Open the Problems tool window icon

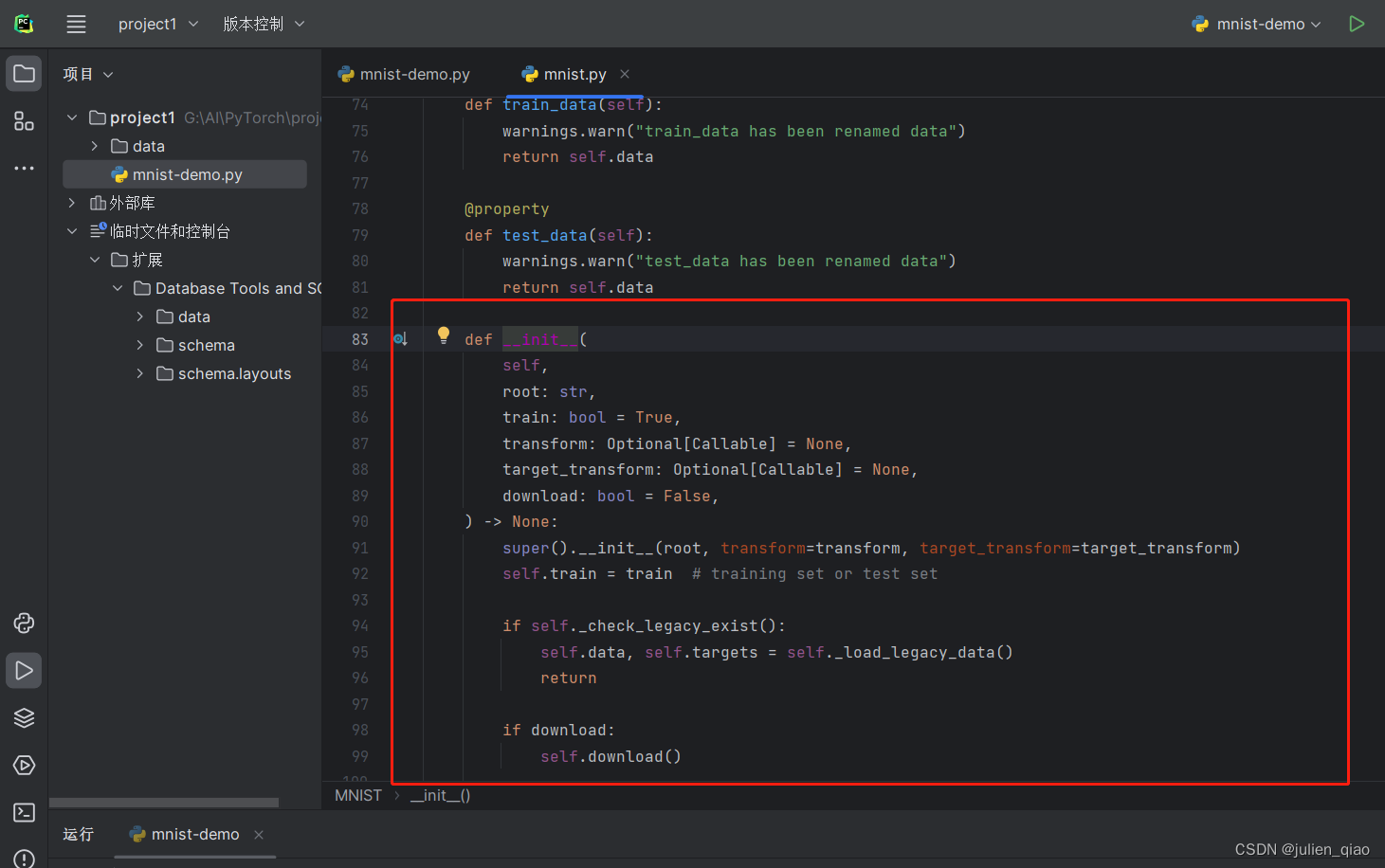pos(24,858)
